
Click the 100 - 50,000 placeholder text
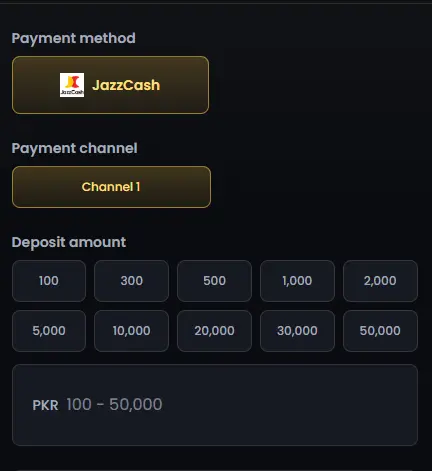[114, 405]
